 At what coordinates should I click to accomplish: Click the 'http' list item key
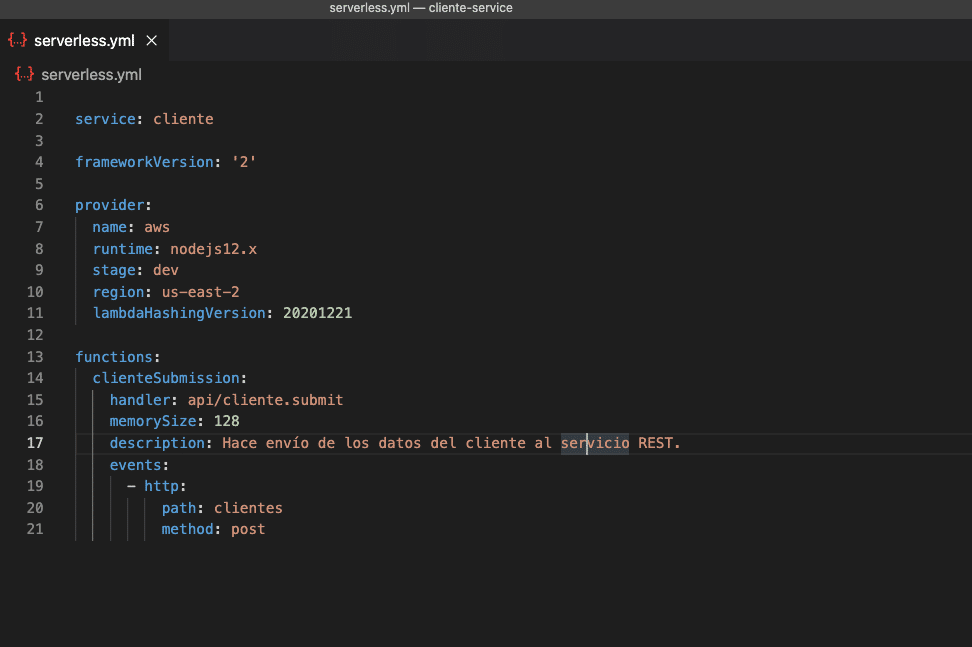pos(161,486)
